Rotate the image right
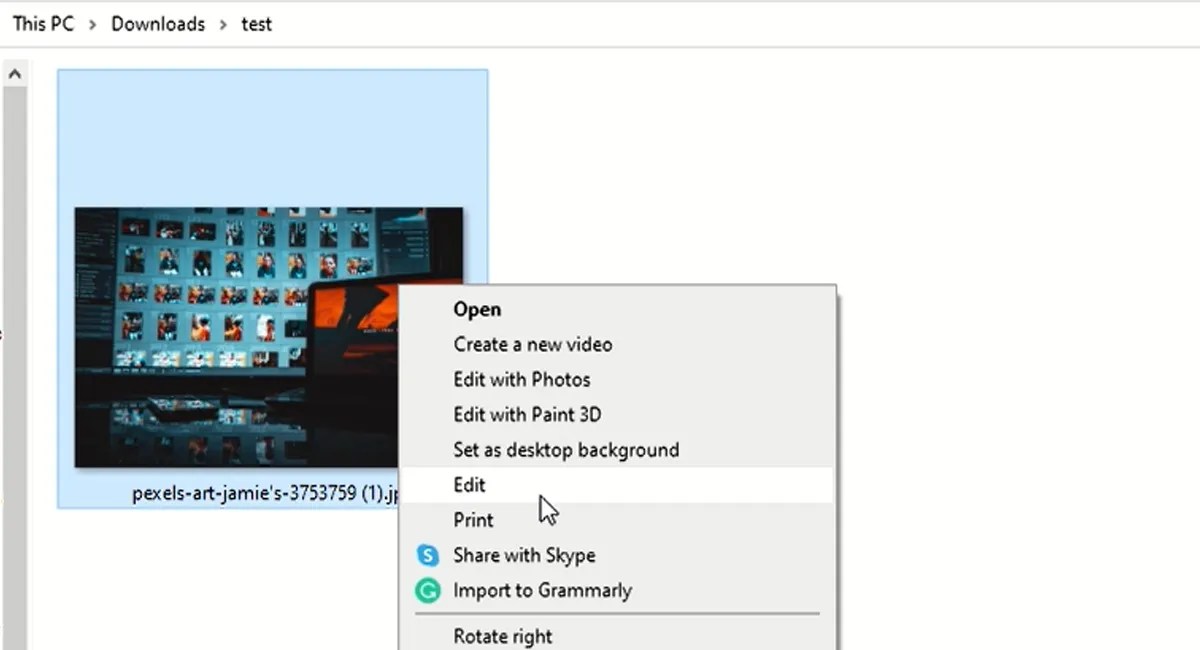The height and width of the screenshot is (650, 1200). click(x=503, y=635)
